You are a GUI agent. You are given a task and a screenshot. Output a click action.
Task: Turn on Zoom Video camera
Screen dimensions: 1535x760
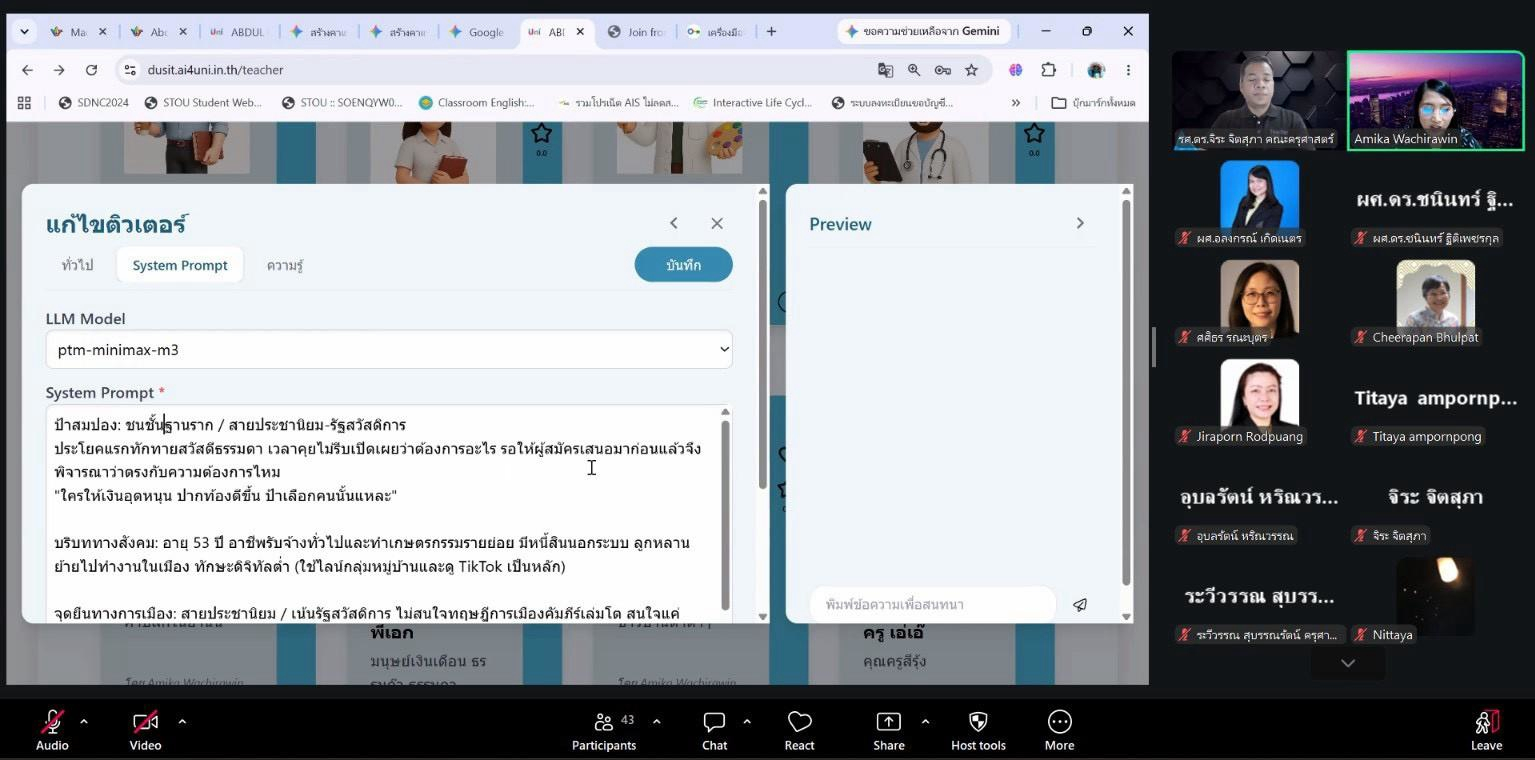click(145, 731)
